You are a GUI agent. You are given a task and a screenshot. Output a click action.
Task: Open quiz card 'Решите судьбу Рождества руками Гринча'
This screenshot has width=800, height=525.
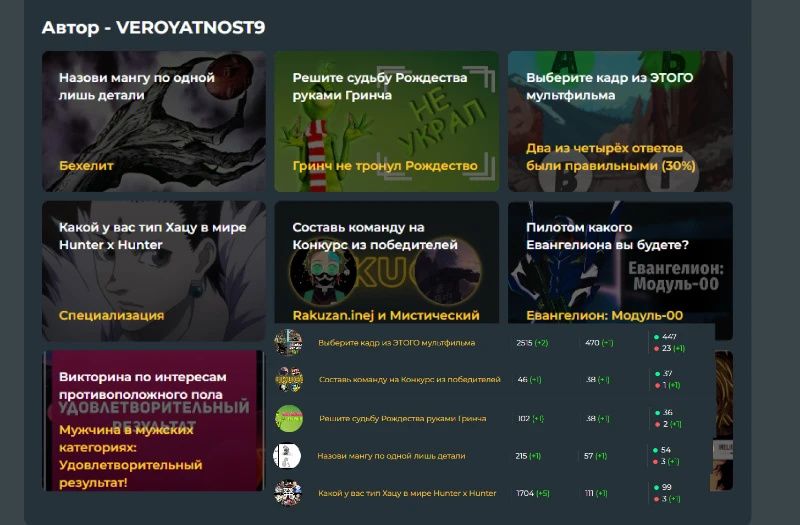tap(387, 121)
